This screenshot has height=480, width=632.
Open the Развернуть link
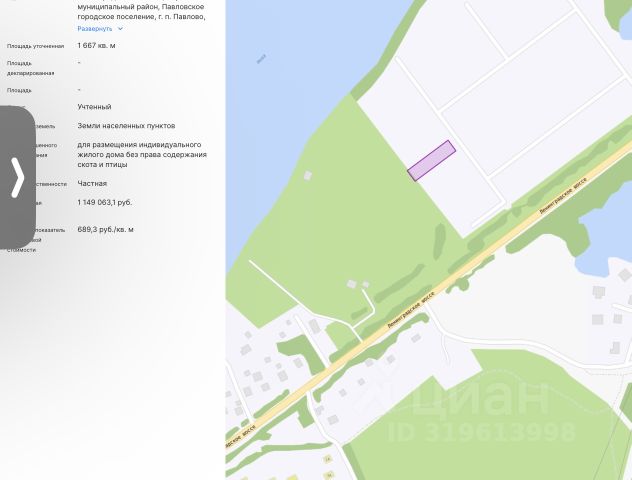[x=95, y=29]
